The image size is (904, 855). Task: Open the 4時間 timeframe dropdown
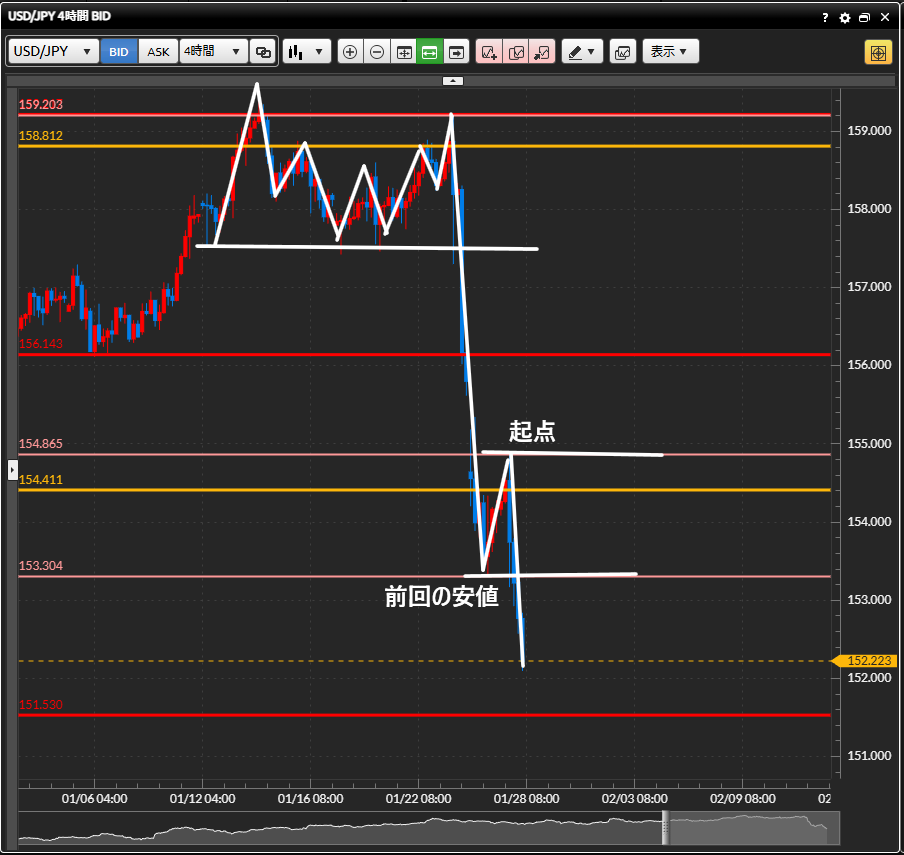213,51
